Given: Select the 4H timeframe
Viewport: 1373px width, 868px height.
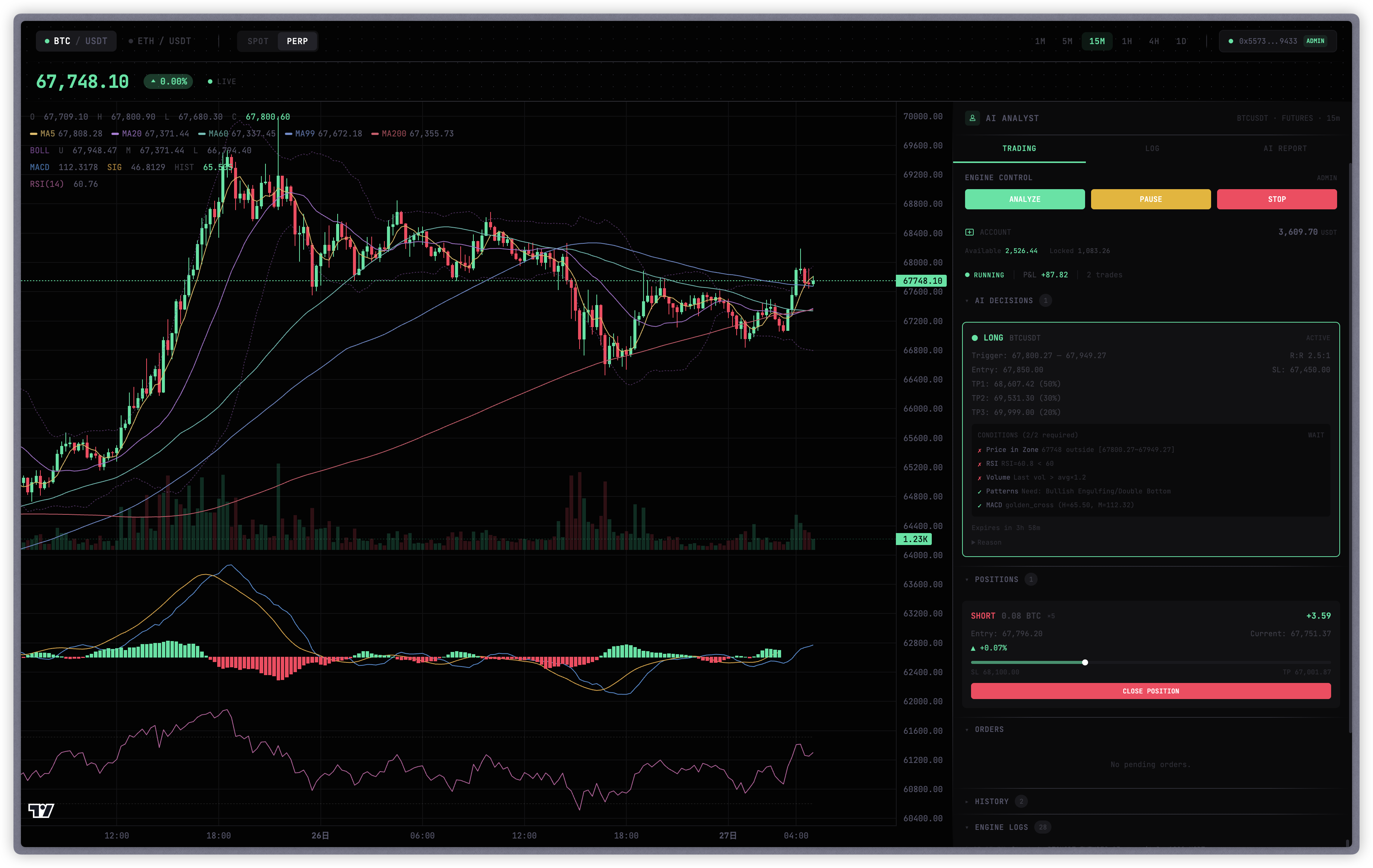Looking at the screenshot, I should 1154,41.
